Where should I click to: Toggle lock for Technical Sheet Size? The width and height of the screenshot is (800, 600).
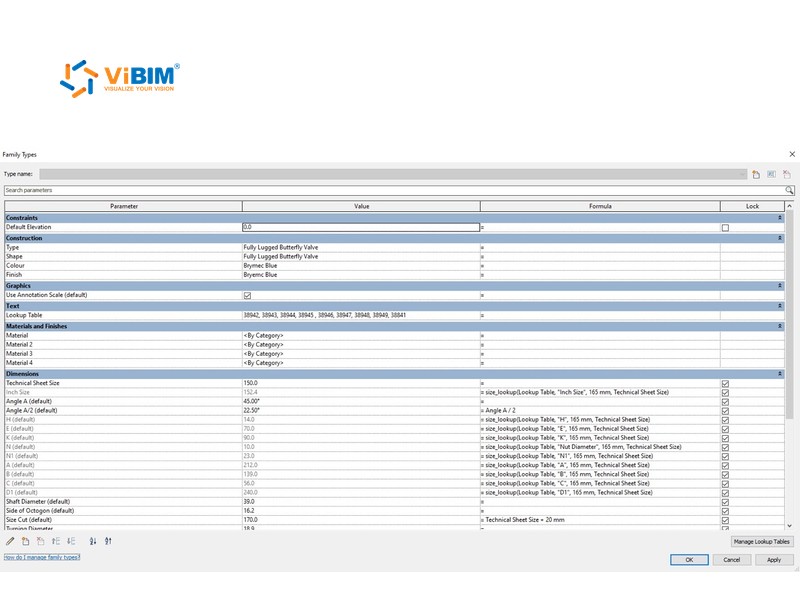point(726,384)
